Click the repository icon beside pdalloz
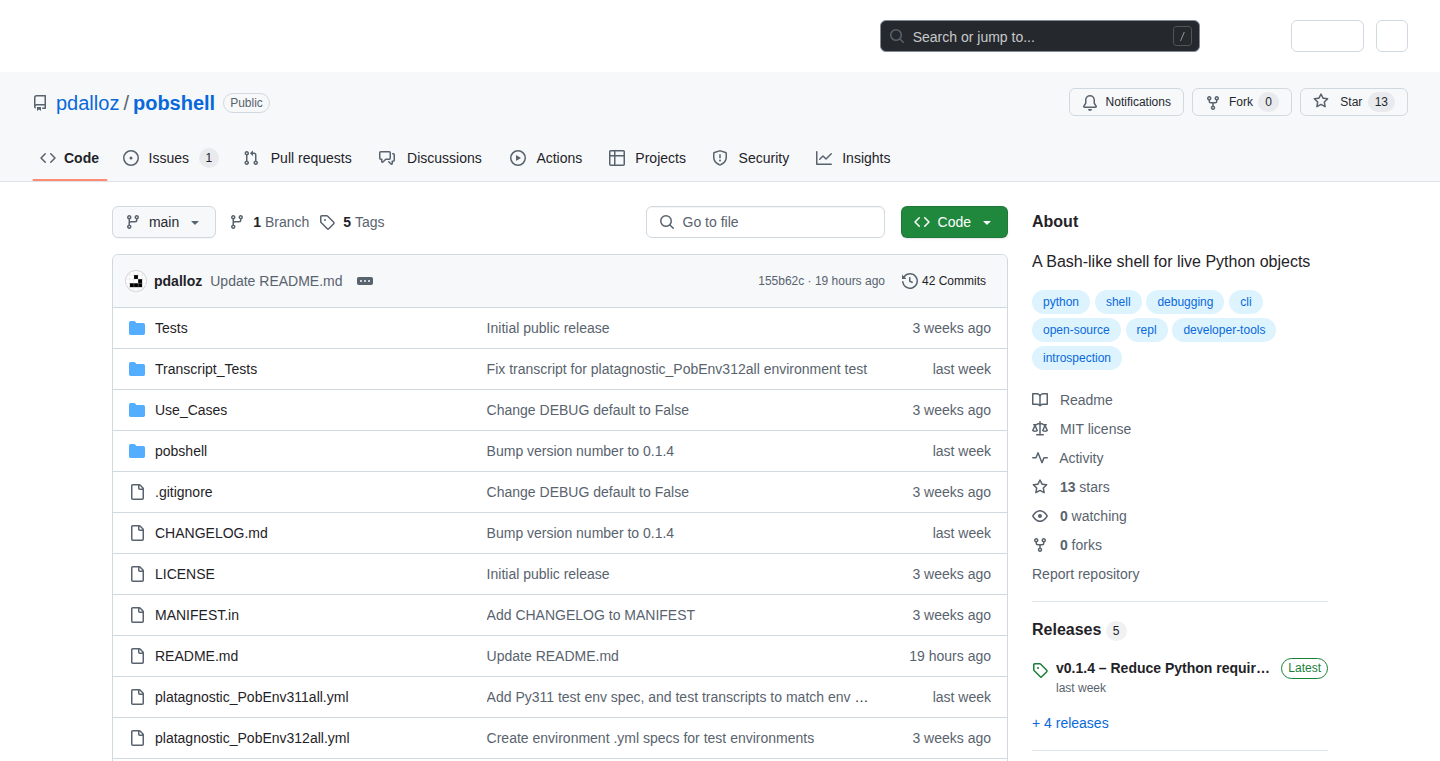This screenshot has width=1440, height=761. tap(40, 103)
